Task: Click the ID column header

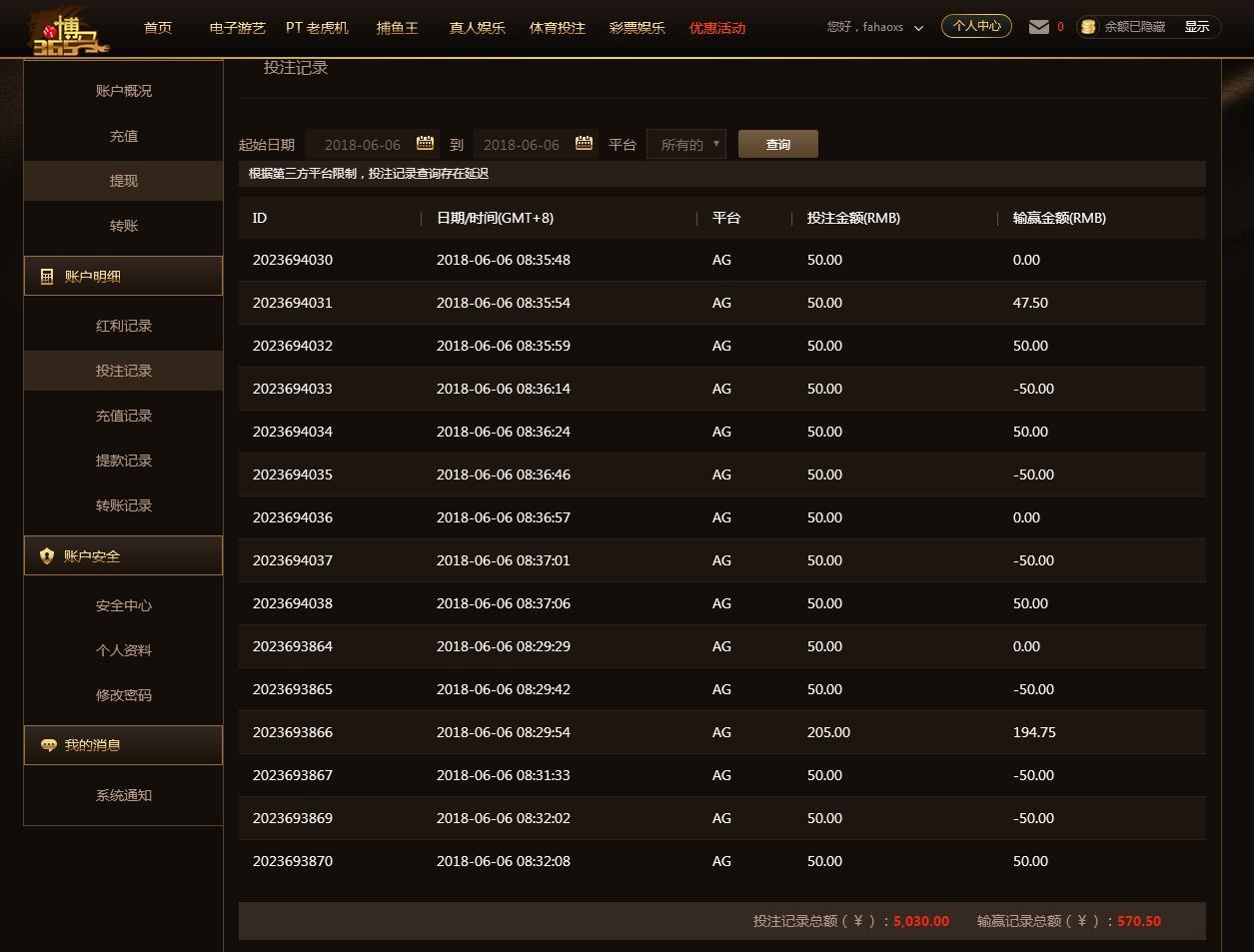Action: coord(260,218)
